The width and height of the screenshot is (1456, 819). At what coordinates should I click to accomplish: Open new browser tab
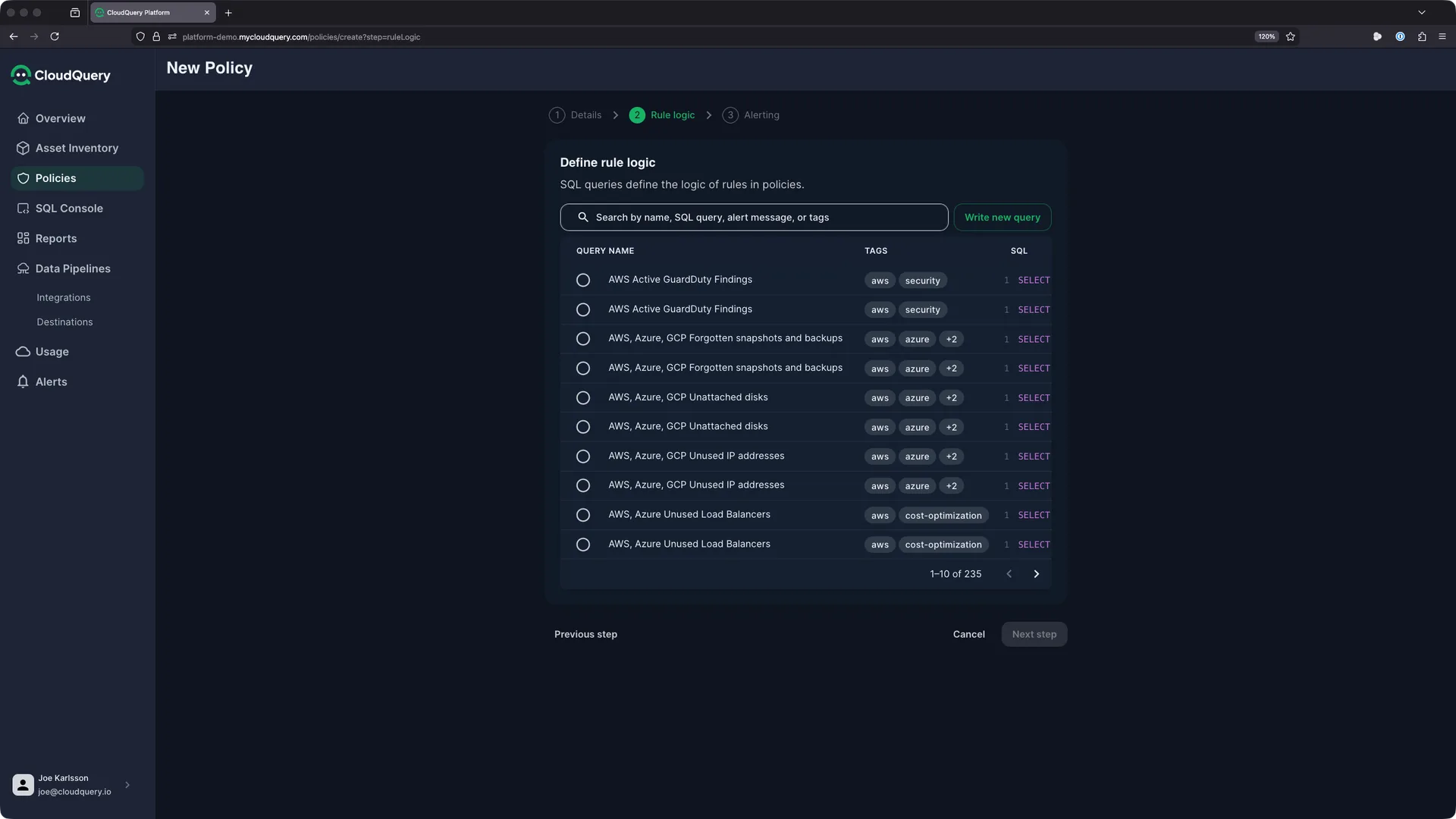coord(228,12)
